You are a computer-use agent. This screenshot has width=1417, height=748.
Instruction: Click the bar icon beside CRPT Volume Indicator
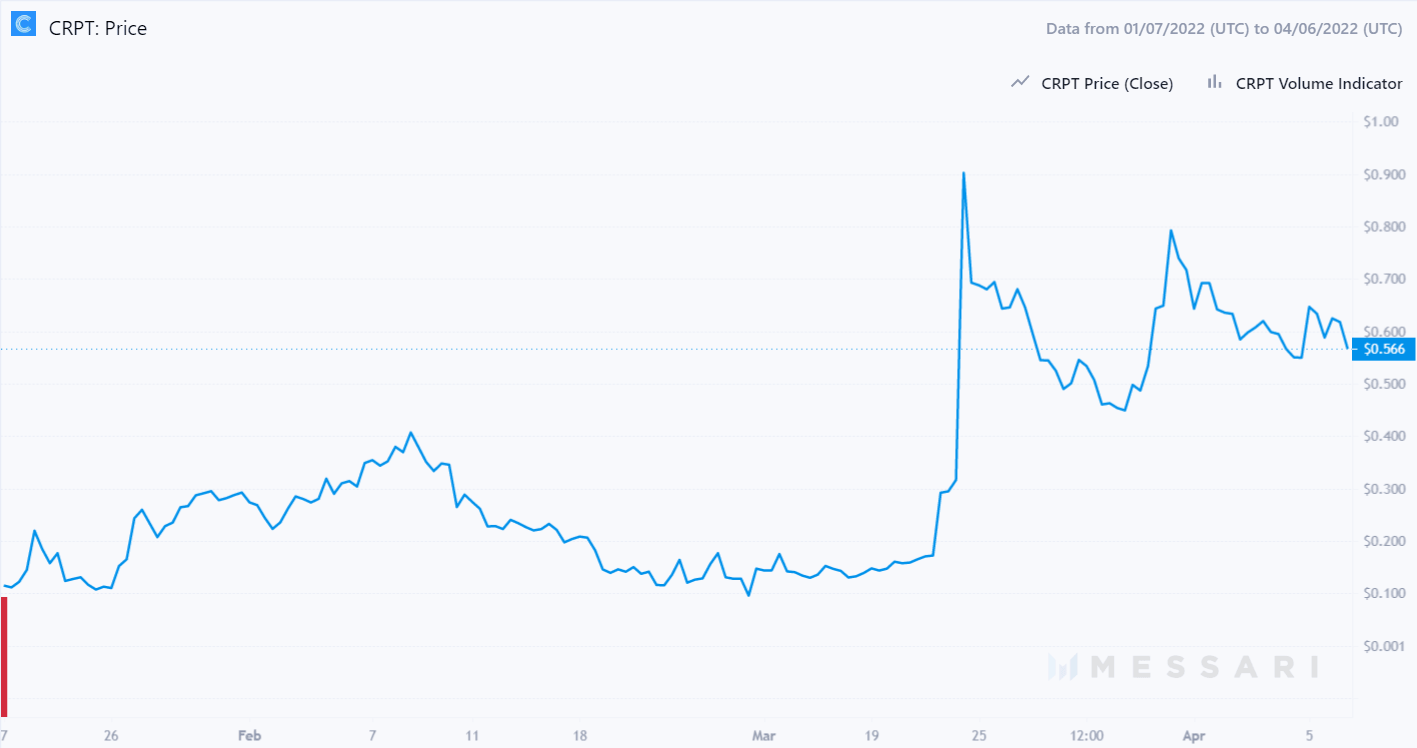click(x=1214, y=83)
